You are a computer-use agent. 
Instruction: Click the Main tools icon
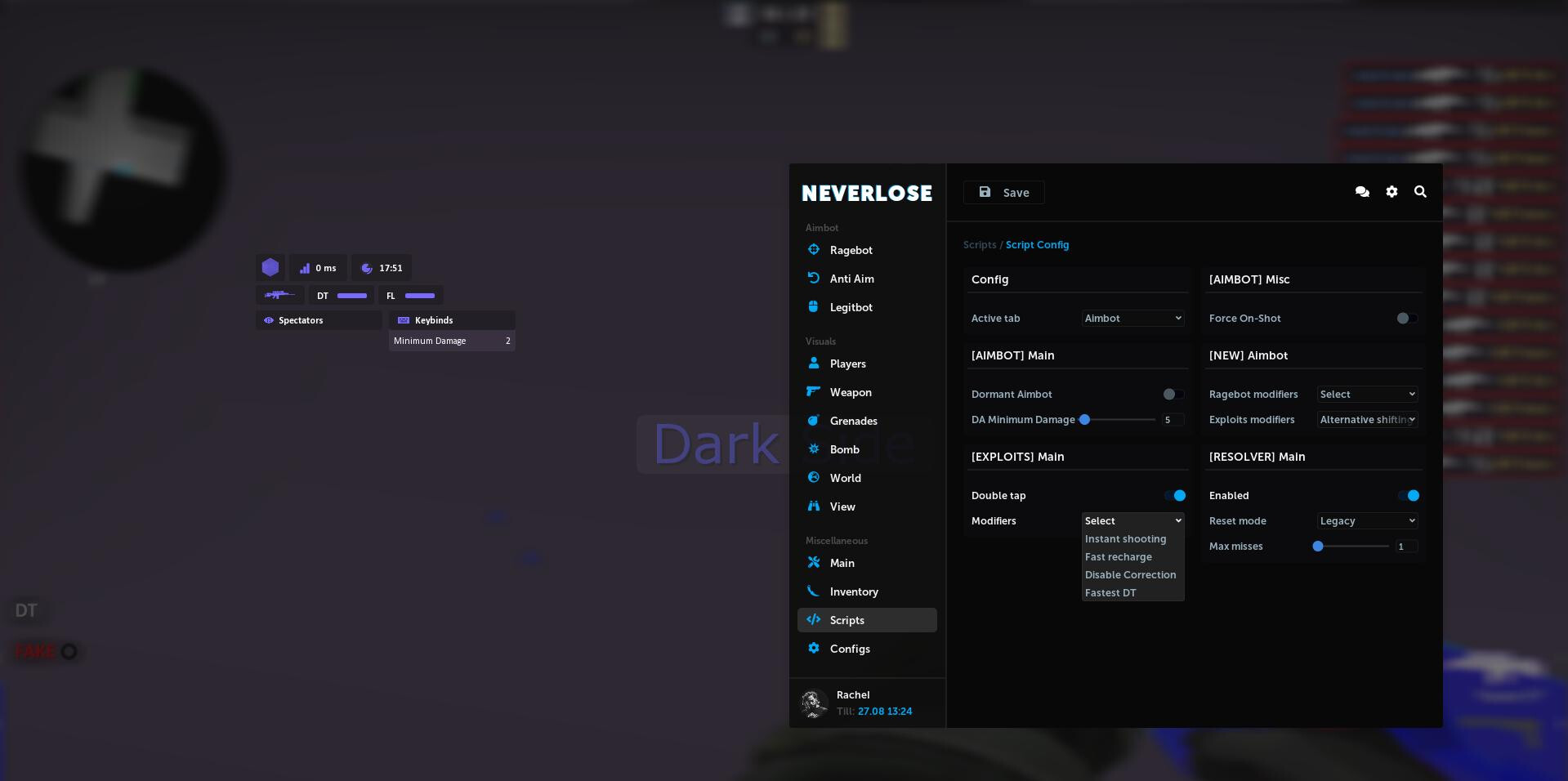click(x=813, y=562)
